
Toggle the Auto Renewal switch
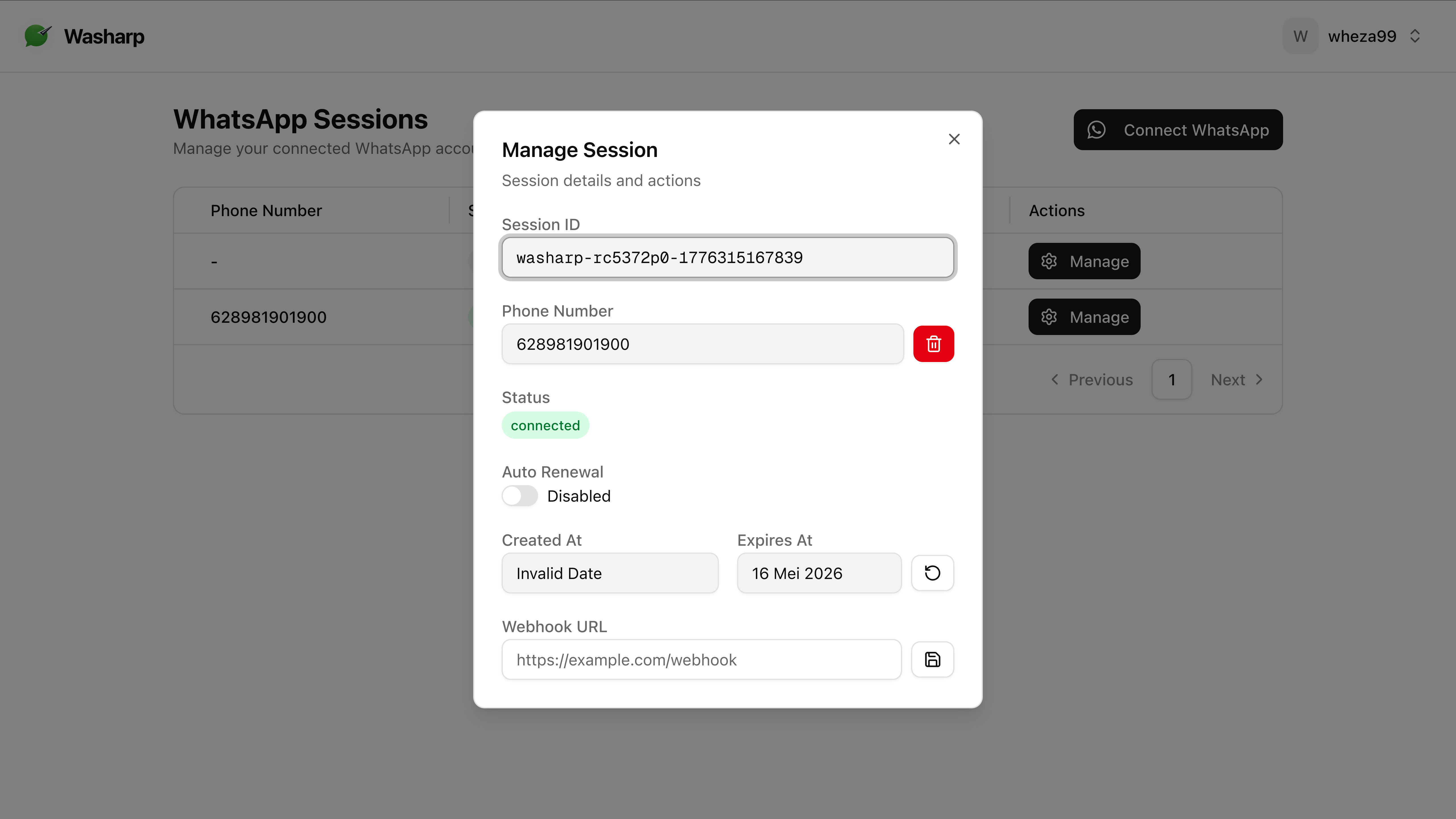pyautogui.click(x=520, y=496)
